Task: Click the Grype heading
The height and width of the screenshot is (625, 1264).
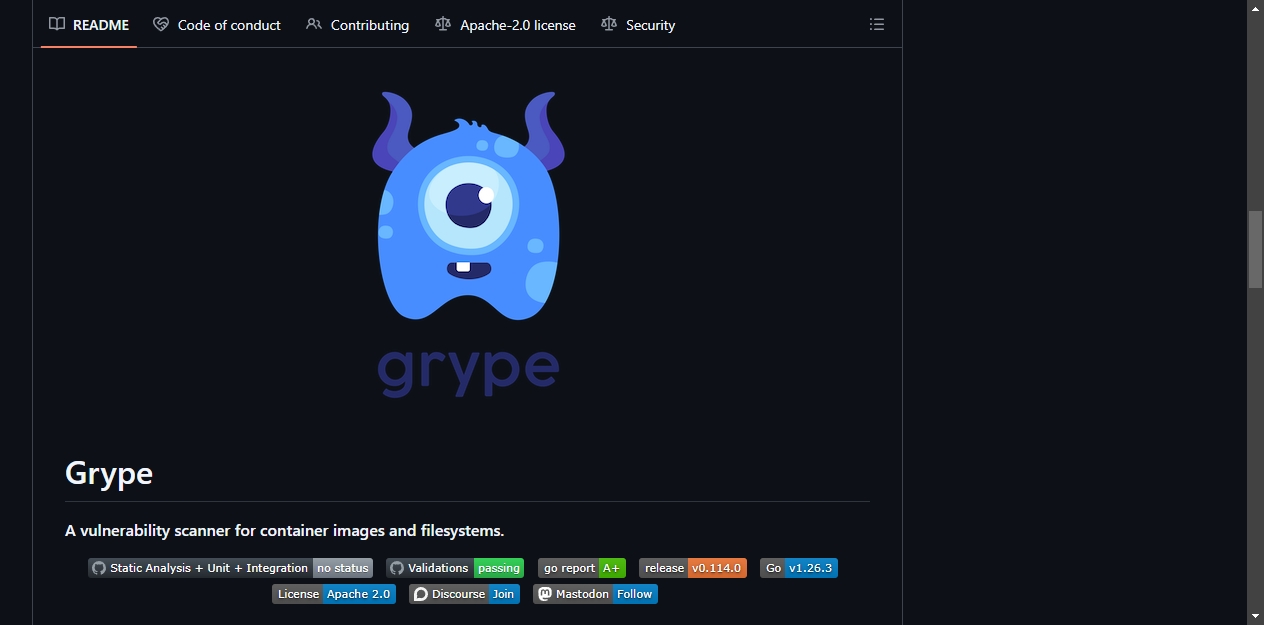Action: tap(109, 472)
